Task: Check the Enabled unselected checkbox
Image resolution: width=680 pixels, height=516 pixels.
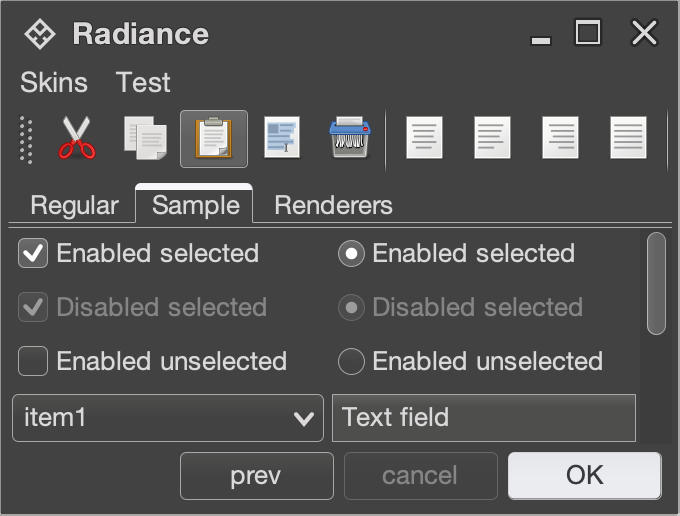Action: [x=33, y=361]
